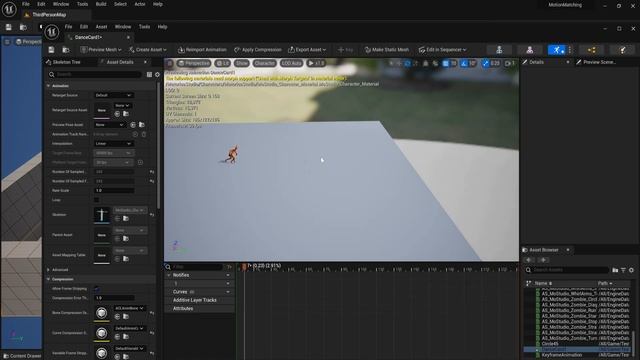Open Content Drawer in main window
Viewport: 640px width, 360px height.
[22, 356]
